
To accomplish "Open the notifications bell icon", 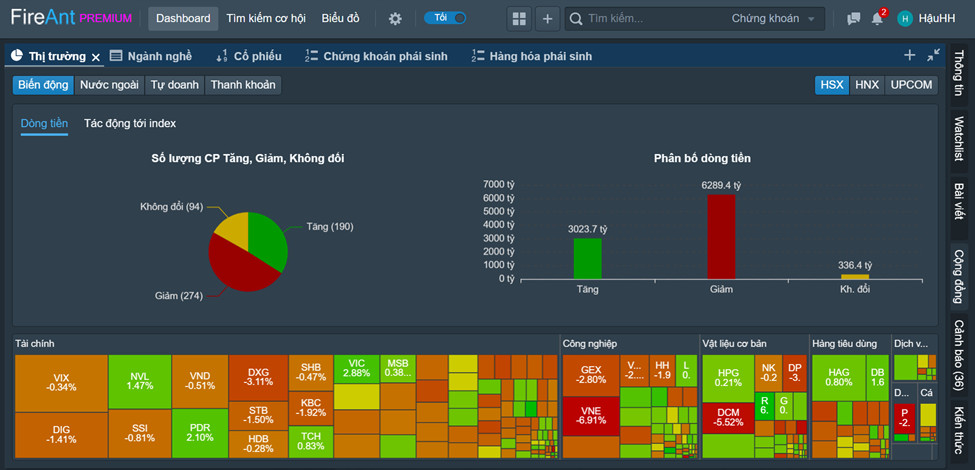I will 877,19.
